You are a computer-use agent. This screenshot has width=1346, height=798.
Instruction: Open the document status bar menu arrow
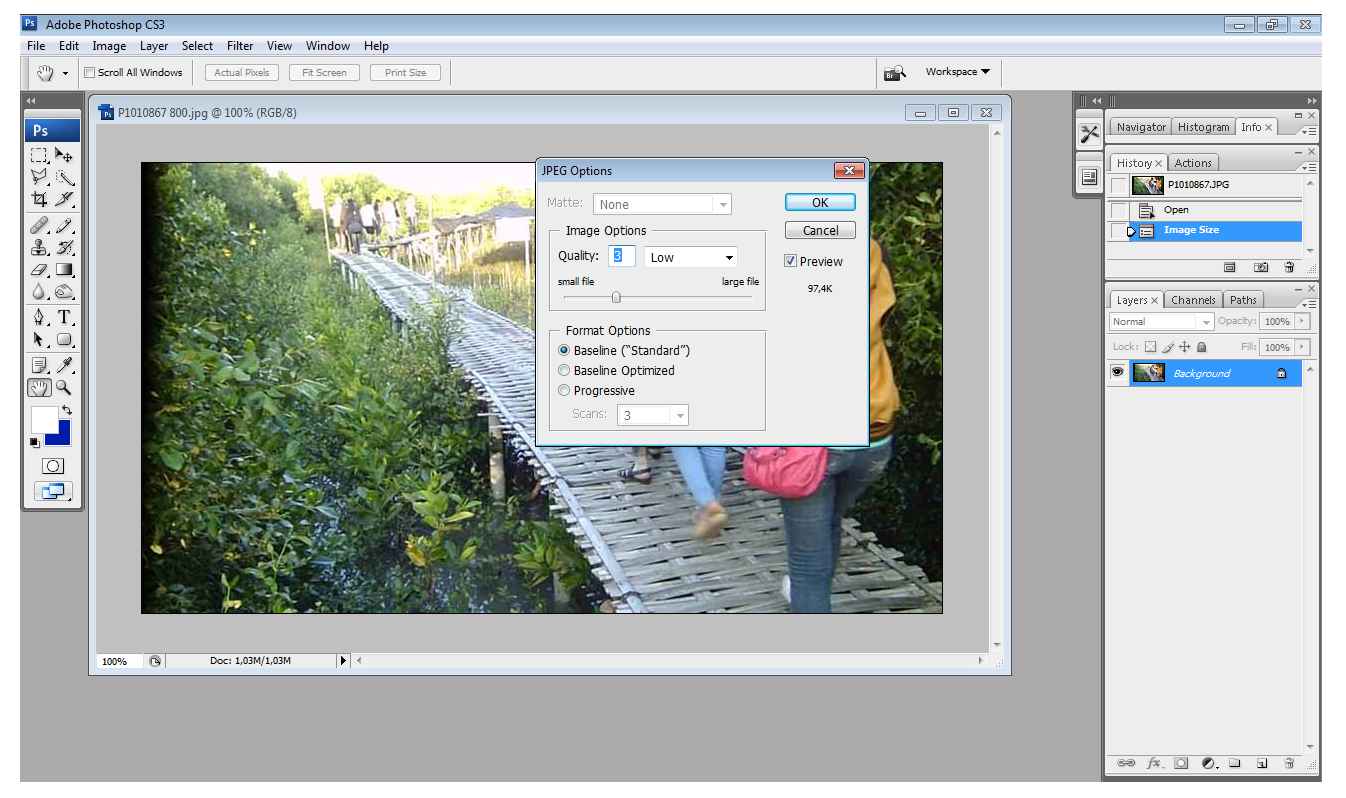click(344, 660)
